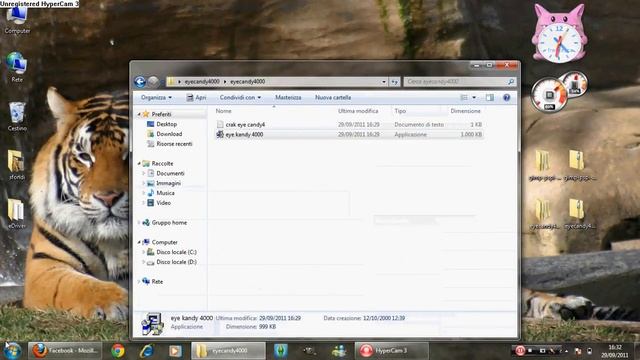Open the Computer desktop icon

tap(17, 20)
